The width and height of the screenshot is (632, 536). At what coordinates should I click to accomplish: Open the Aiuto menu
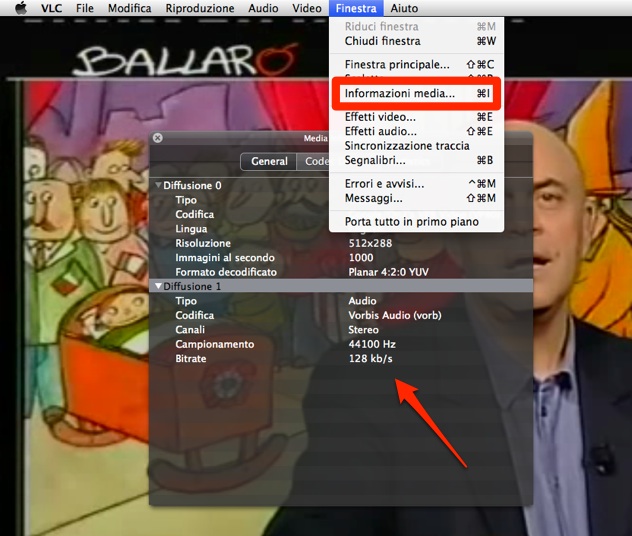[404, 8]
